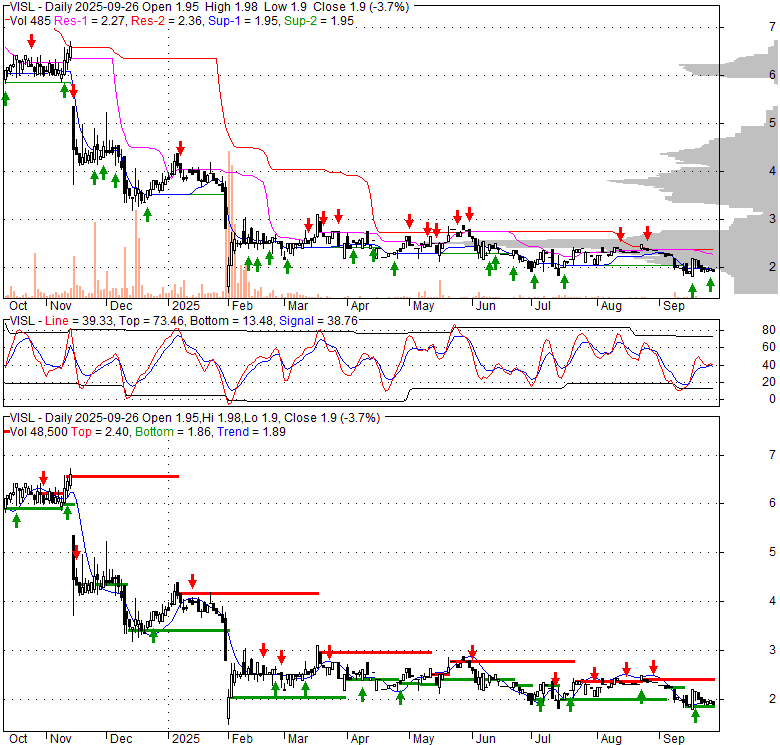Click the 'Oct' label on bottom chart's time axis

(18, 739)
